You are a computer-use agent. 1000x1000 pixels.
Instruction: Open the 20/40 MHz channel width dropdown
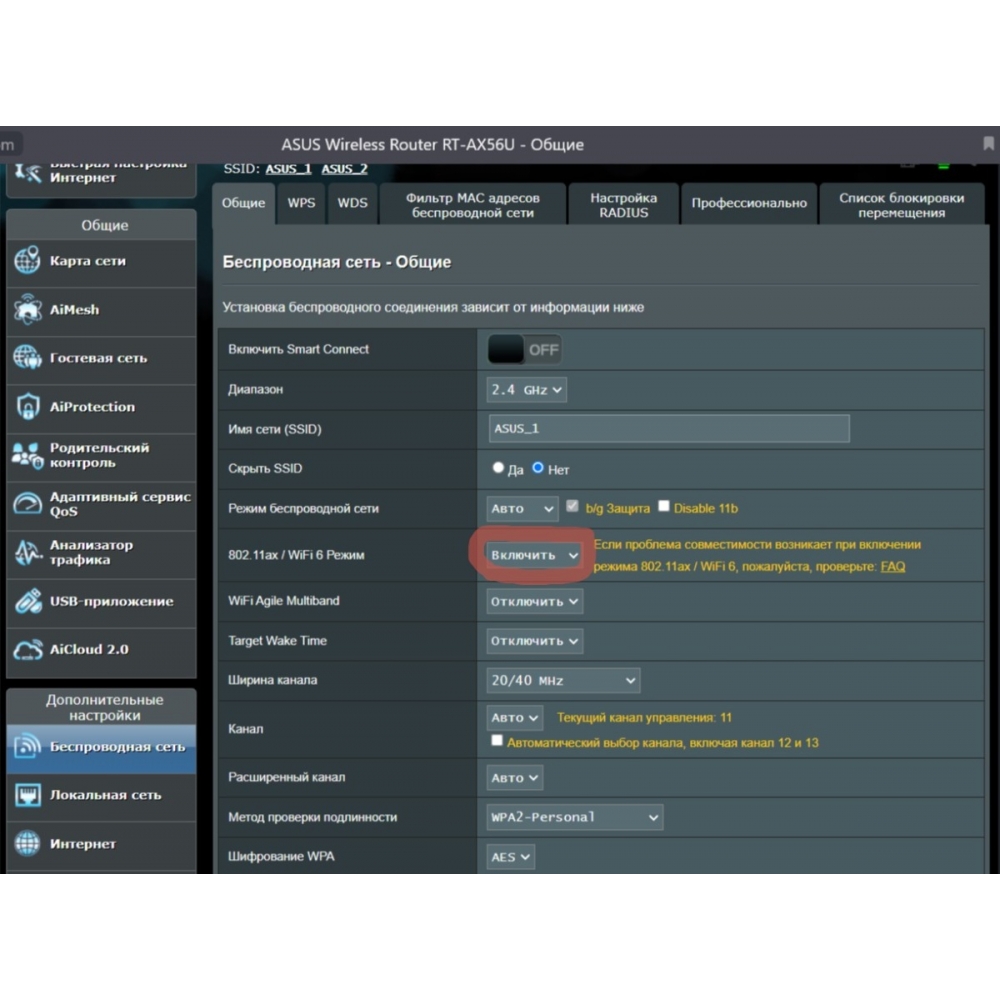point(563,680)
